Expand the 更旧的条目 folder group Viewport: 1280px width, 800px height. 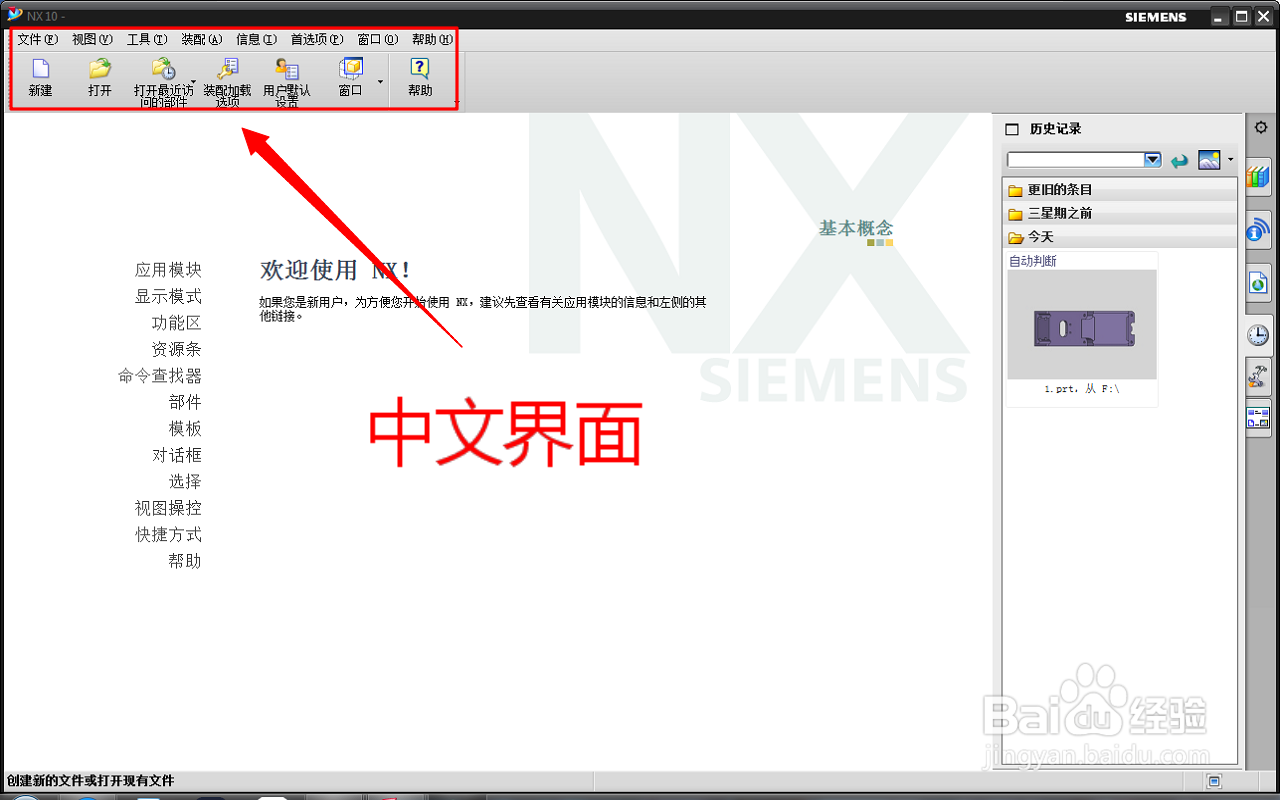point(1120,190)
